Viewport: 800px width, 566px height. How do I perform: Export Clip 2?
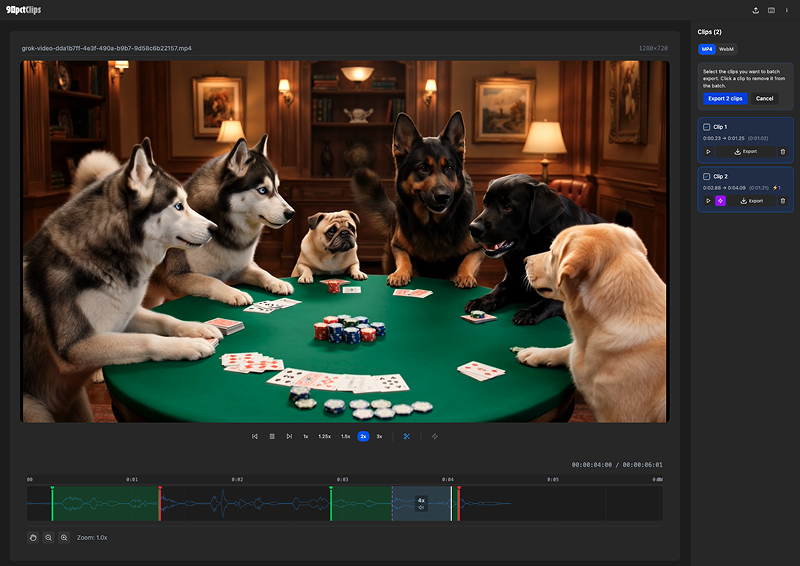(752, 201)
